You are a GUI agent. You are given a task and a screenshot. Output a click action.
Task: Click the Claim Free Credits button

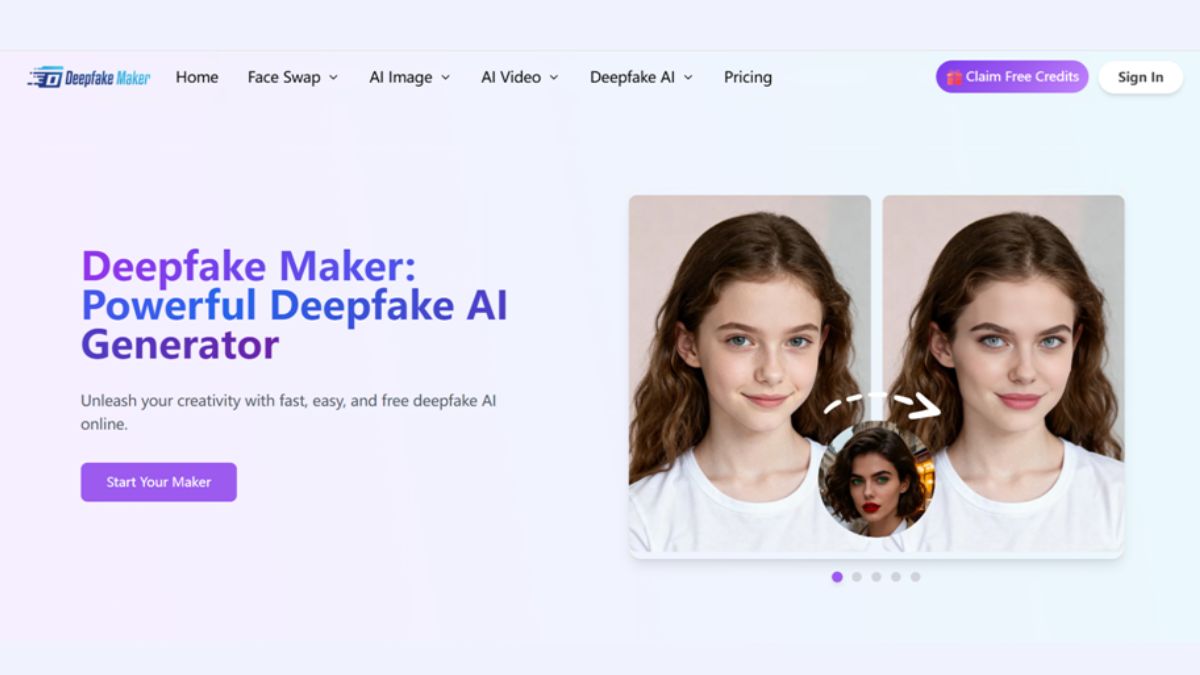coord(1011,76)
